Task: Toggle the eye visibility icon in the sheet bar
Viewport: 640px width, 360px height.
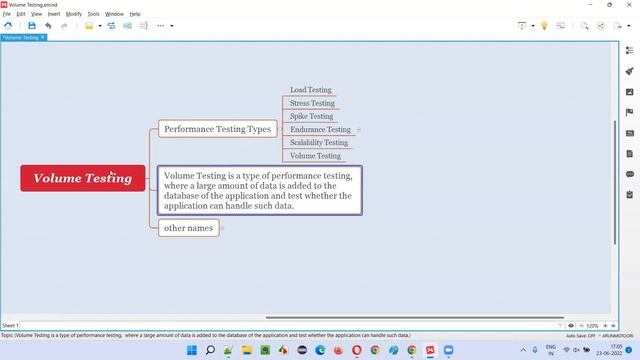Action: click(571, 326)
